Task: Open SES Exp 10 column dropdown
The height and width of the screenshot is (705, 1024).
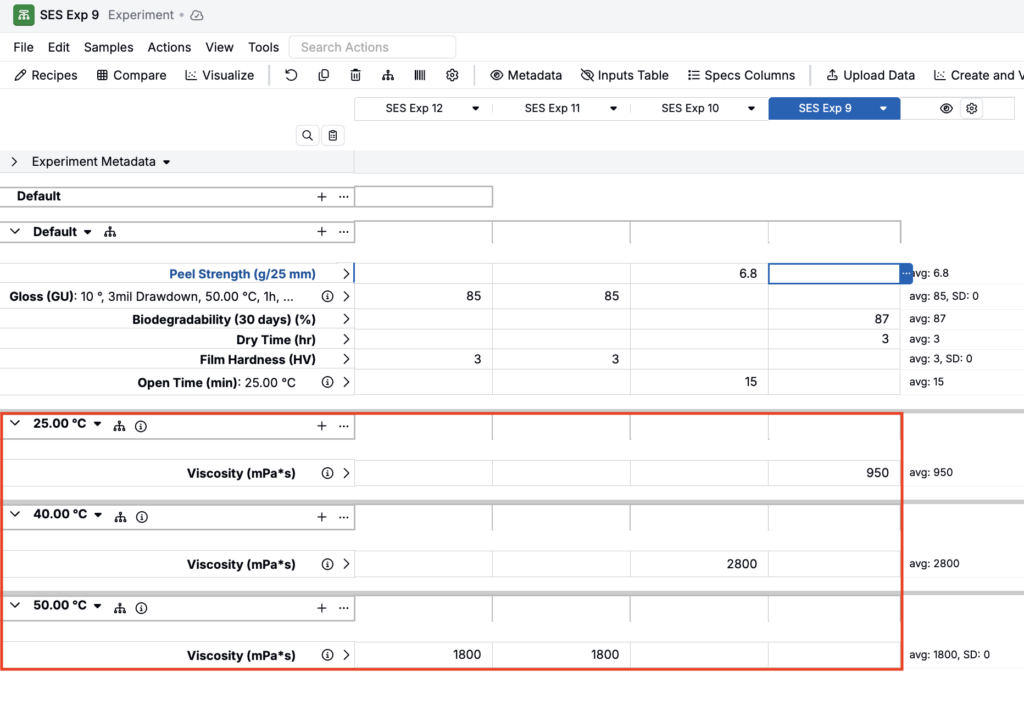Action: point(751,108)
